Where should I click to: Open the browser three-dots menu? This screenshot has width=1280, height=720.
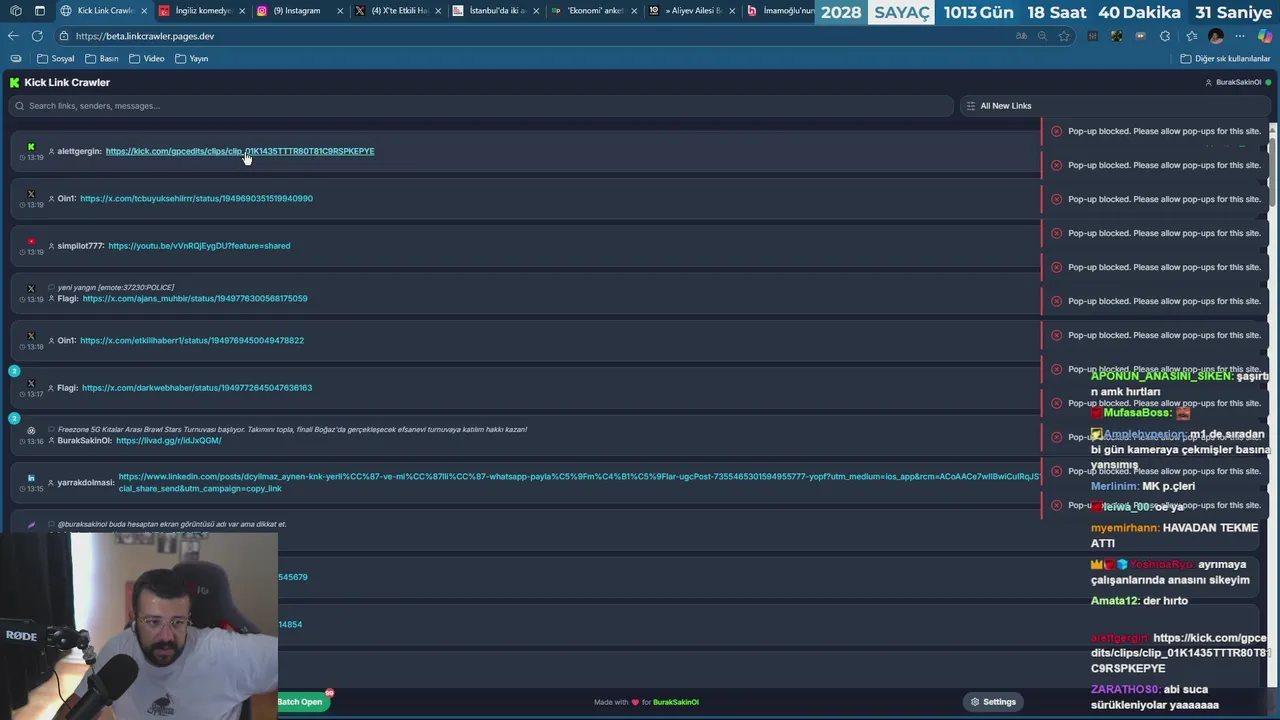tap(1240, 36)
